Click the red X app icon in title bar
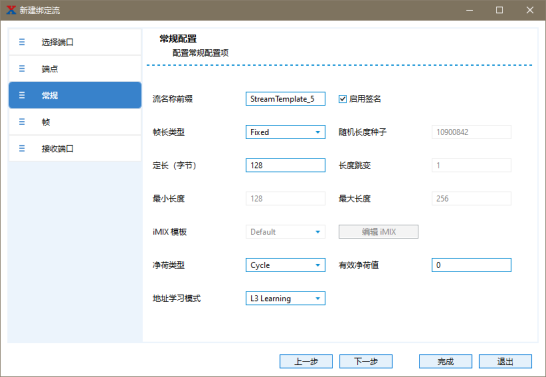Screen dimensions: 546x377 11,10
